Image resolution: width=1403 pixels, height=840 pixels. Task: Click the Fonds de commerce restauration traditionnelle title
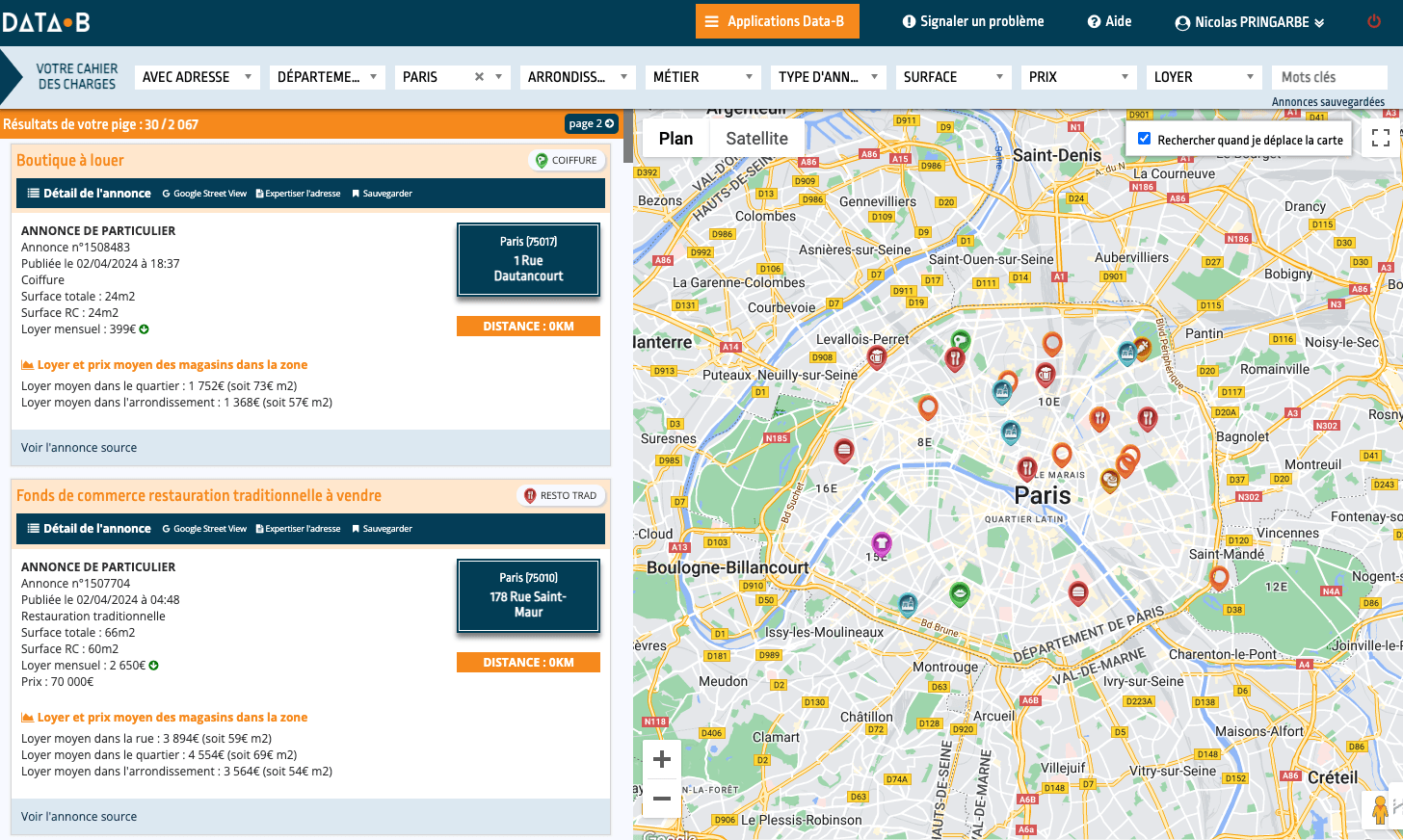[199, 495]
